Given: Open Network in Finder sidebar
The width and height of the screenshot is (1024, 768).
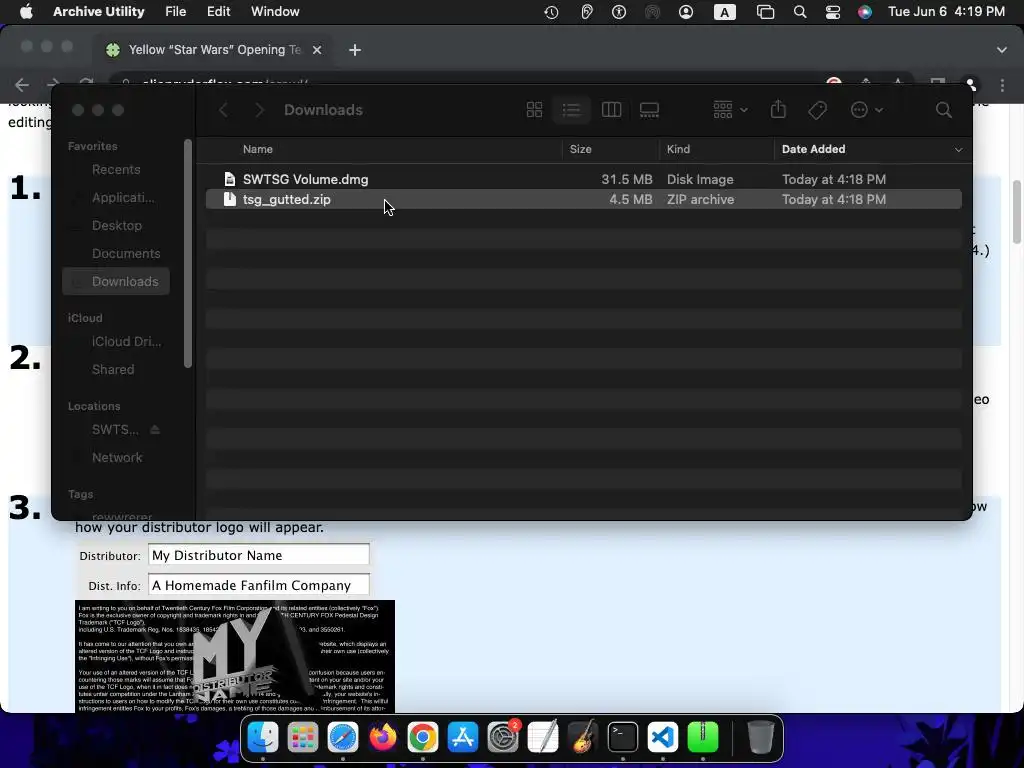Looking at the screenshot, I should [x=116, y=458].
